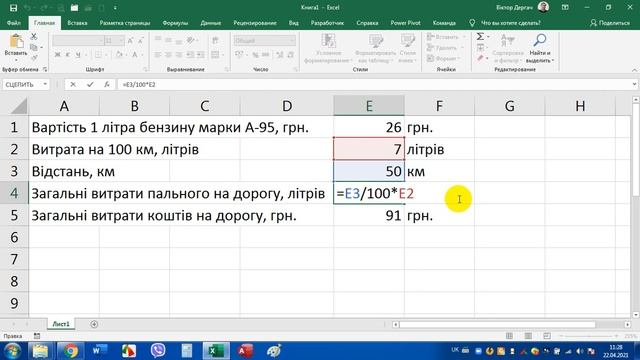Click the Save icon in the quick access toolbar

[x=13, y=7]
